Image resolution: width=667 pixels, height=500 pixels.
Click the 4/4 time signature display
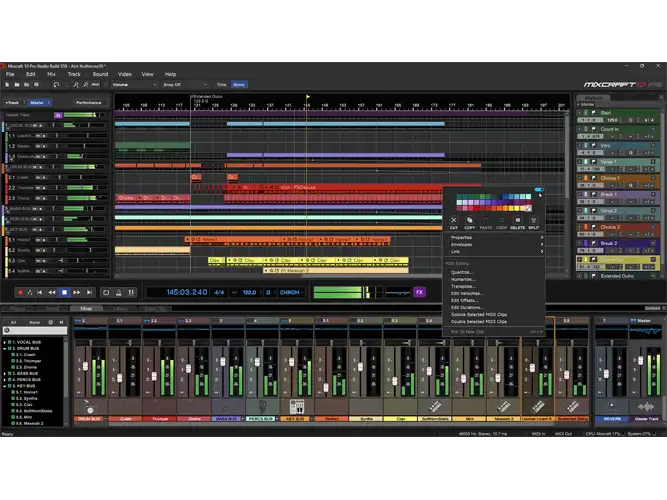pos(219,292)
